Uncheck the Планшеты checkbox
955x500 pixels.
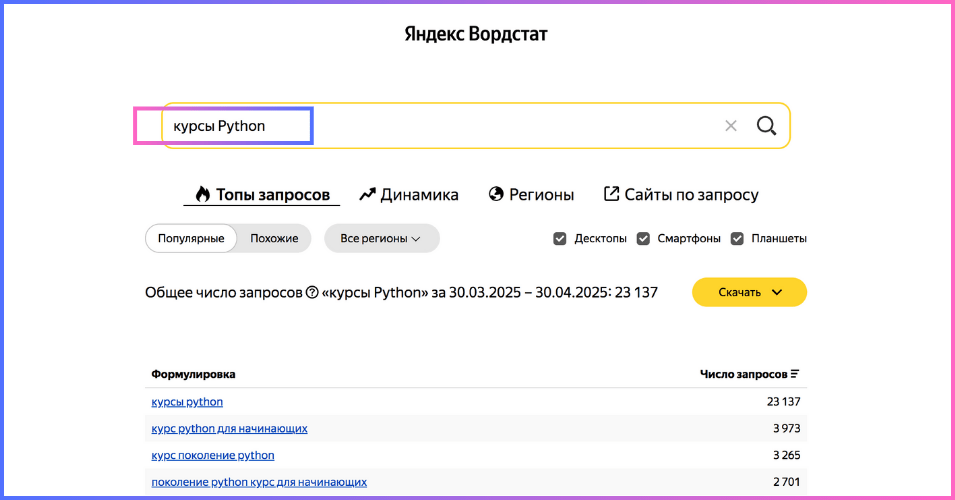(x=737, y=239)
